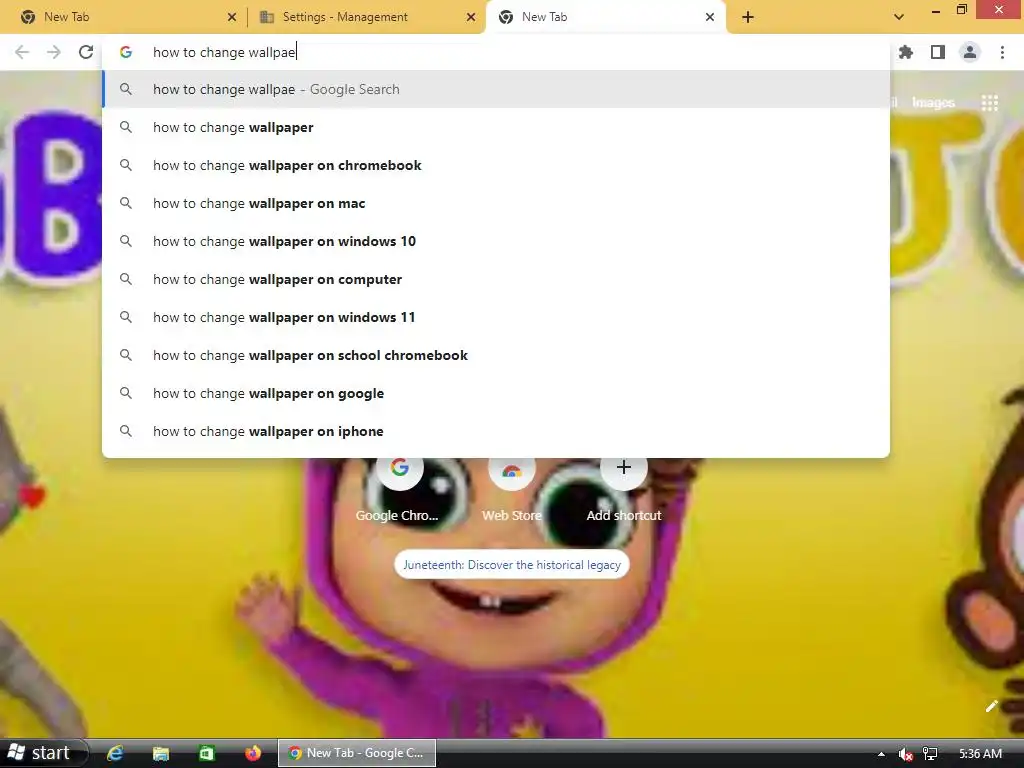Screen dimensions: 1024x768
Task: Select New Tab - Google Chrome taskbar button
Action: pyautogui.click(x=357, y=753)
